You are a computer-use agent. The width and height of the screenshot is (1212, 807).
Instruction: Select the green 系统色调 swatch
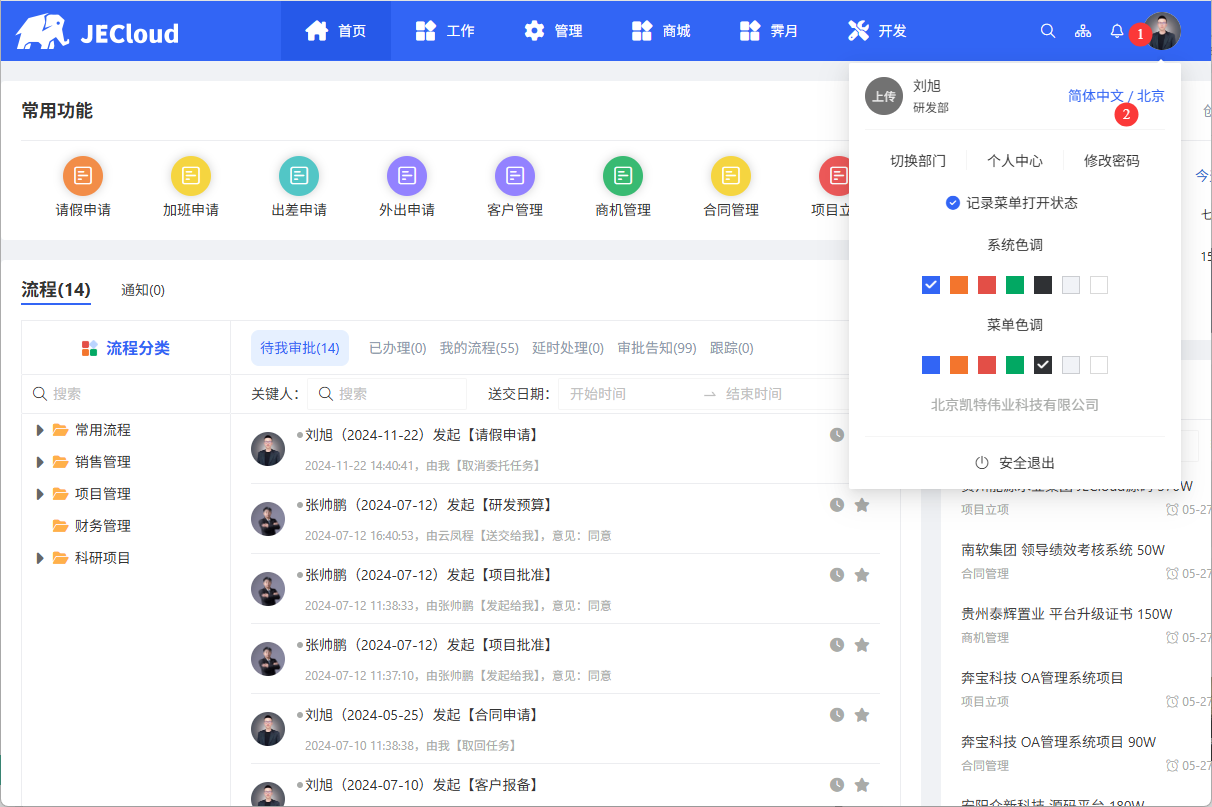click(x=1015, y=285)
